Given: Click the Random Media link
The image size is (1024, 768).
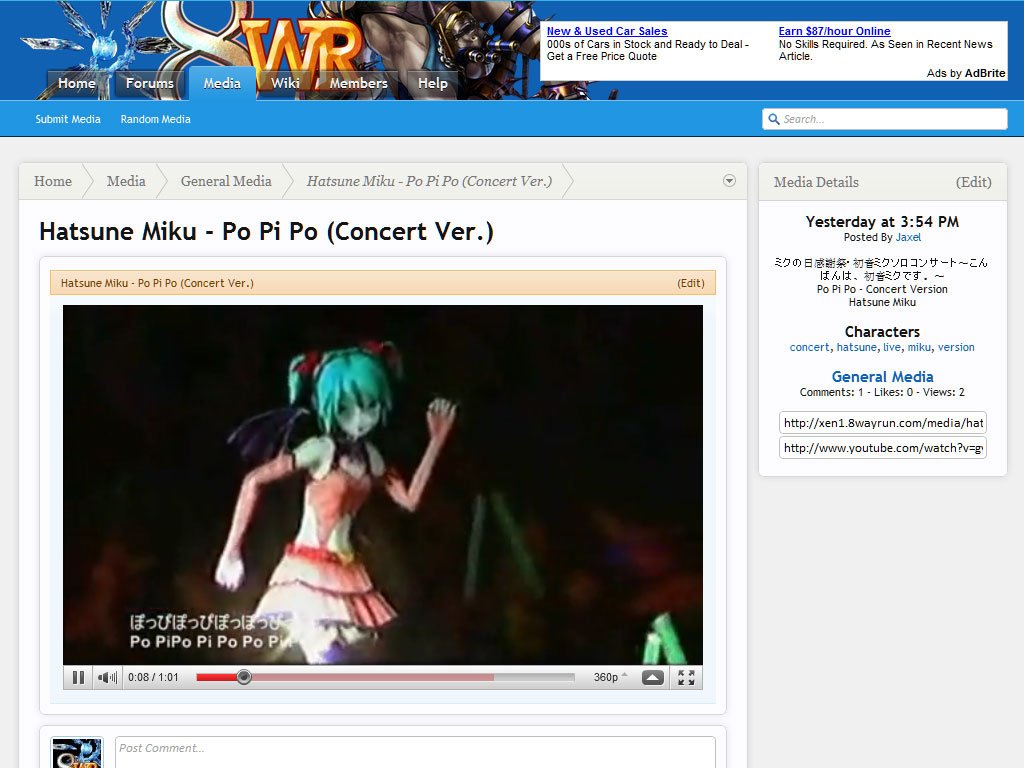Looking at the screenshot, I should coord(155,119).
